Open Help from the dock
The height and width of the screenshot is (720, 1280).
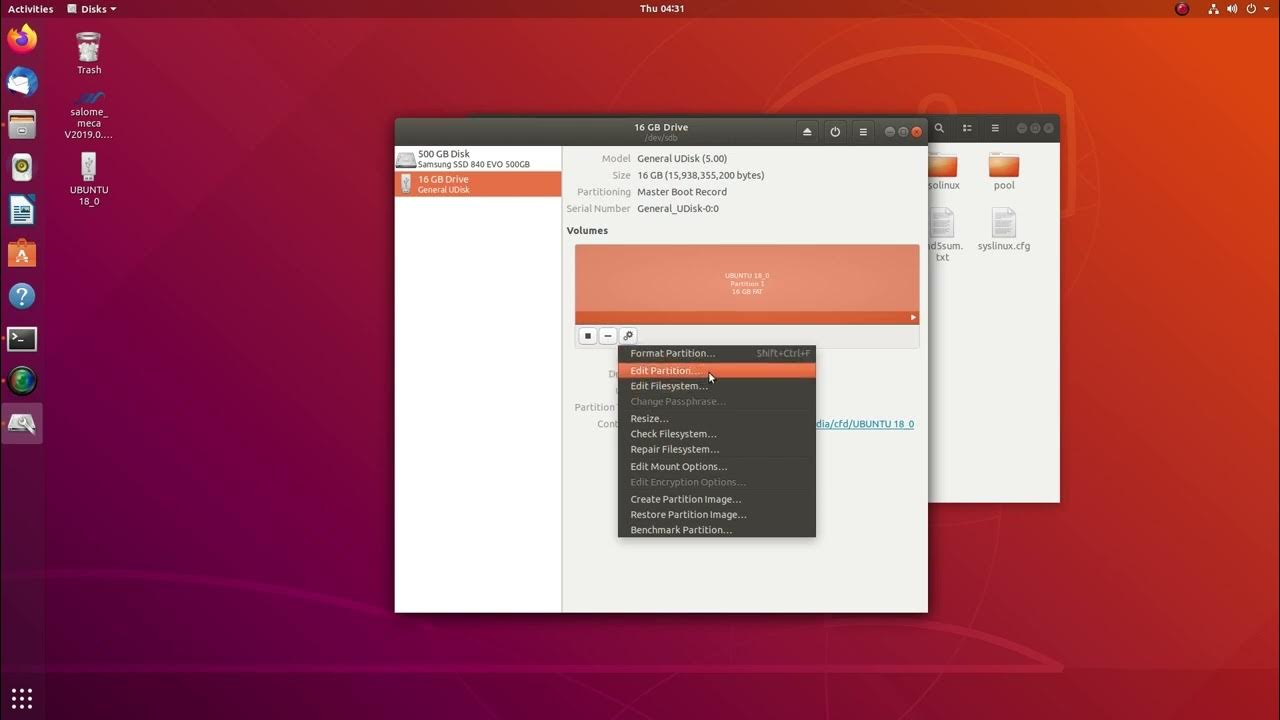[x=22, y=296]
